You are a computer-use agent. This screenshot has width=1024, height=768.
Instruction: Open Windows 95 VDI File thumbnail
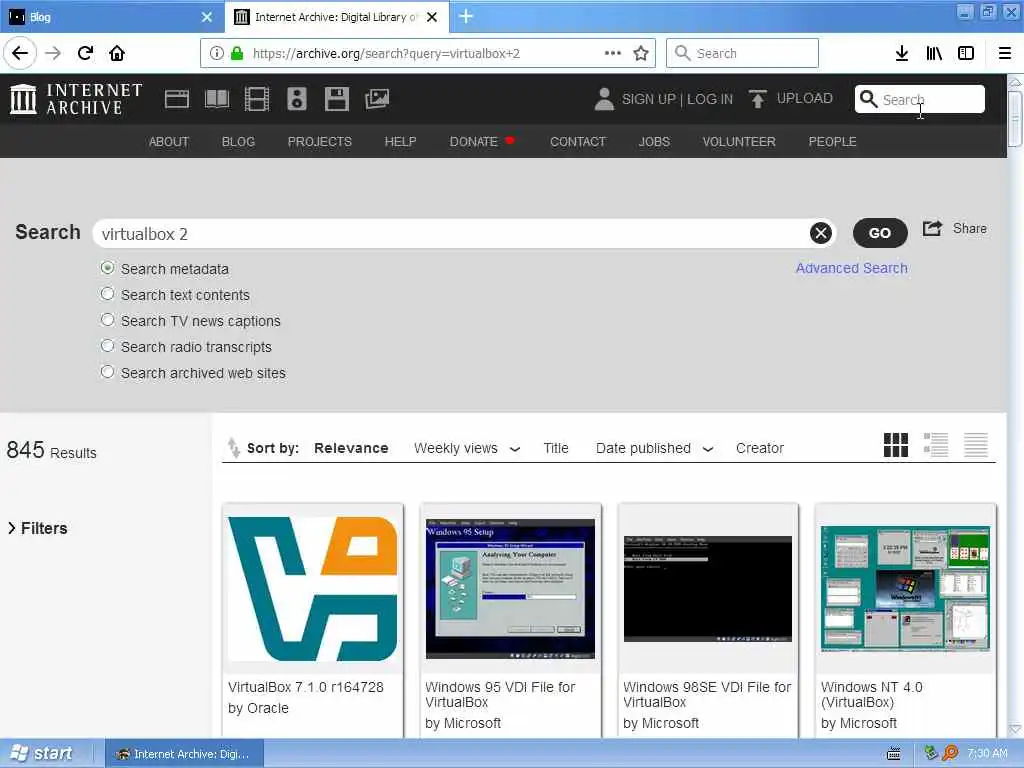[x=510, y=588]
